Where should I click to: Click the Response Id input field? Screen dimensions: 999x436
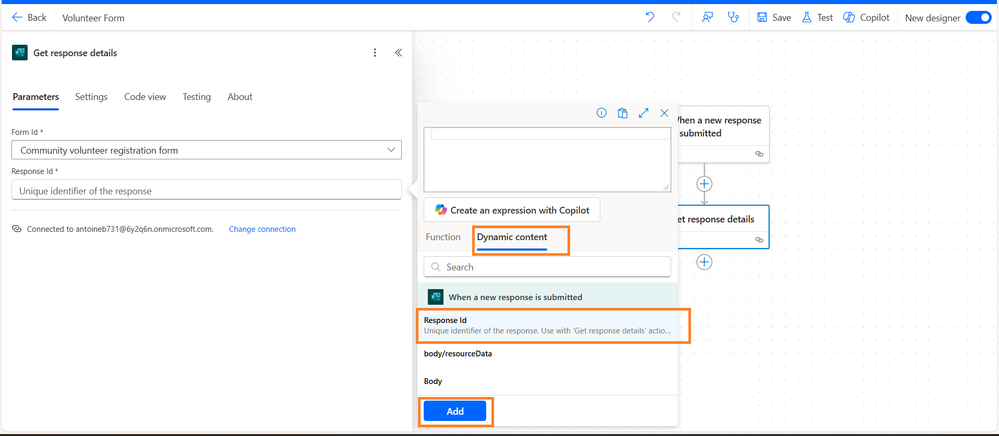[x=206, y=190]
